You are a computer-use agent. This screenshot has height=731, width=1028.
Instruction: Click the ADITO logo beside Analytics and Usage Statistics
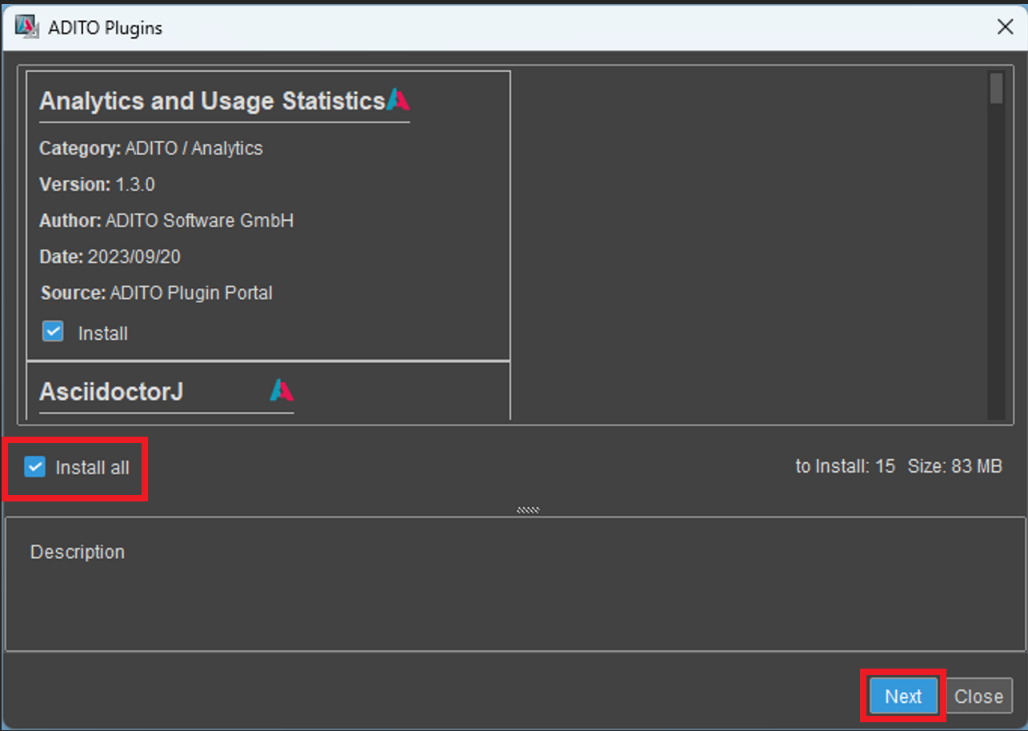click(x=399, y=100)
